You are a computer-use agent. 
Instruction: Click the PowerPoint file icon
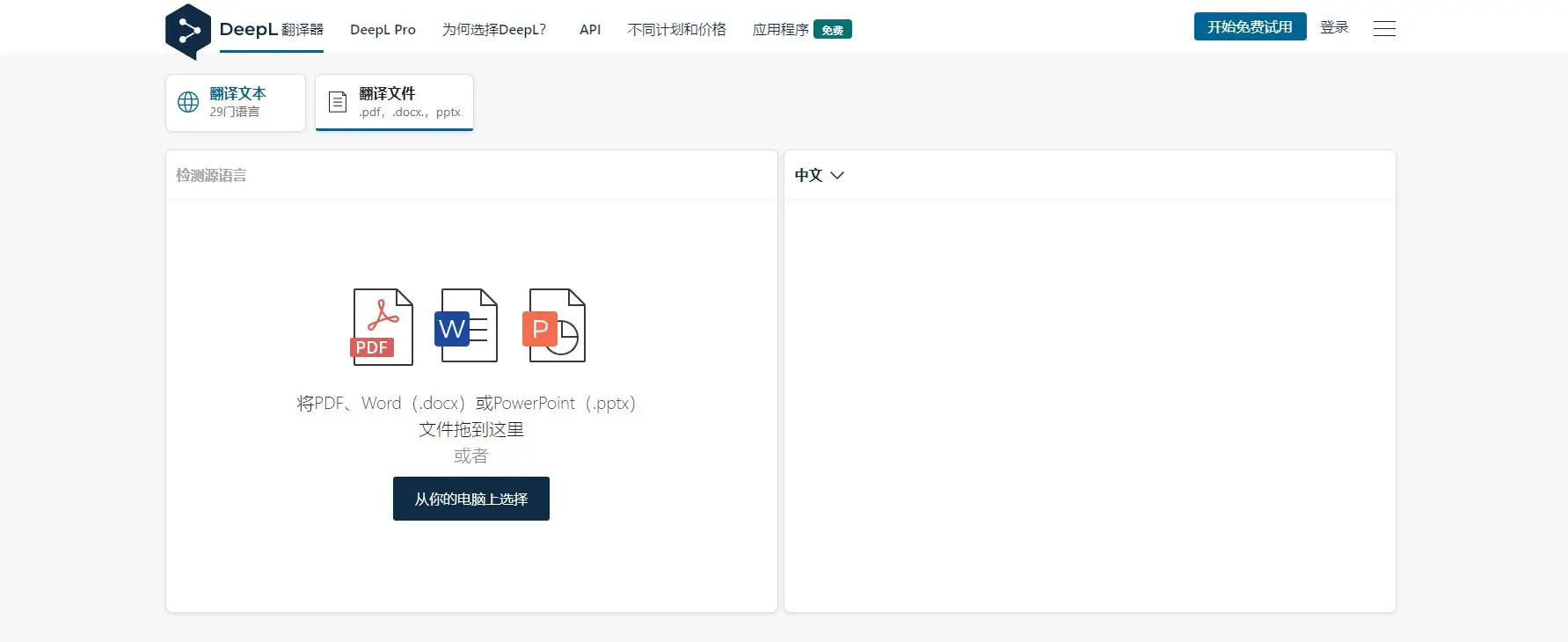[x=554, y=325]
